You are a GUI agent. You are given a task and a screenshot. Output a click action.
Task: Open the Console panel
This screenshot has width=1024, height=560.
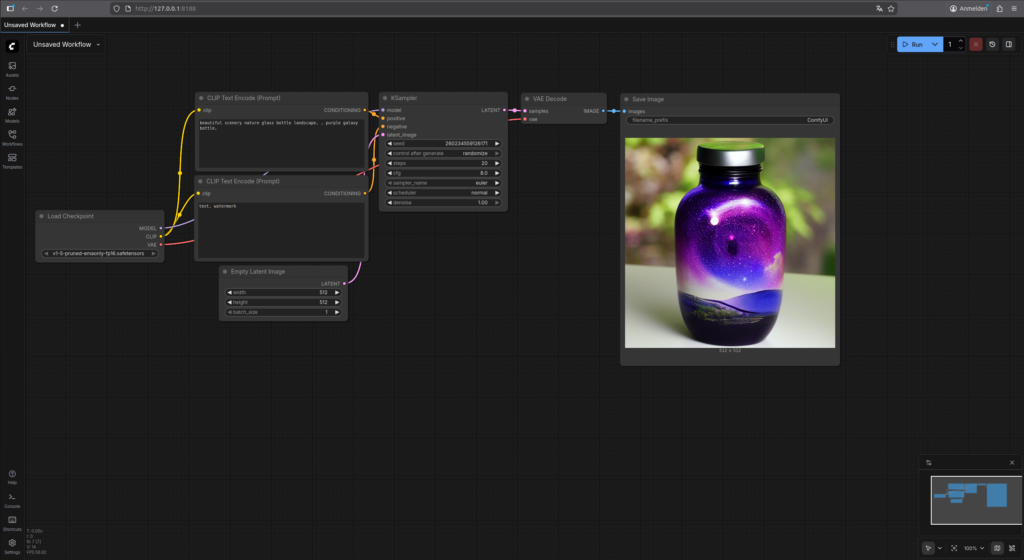(x=12, y=499)
